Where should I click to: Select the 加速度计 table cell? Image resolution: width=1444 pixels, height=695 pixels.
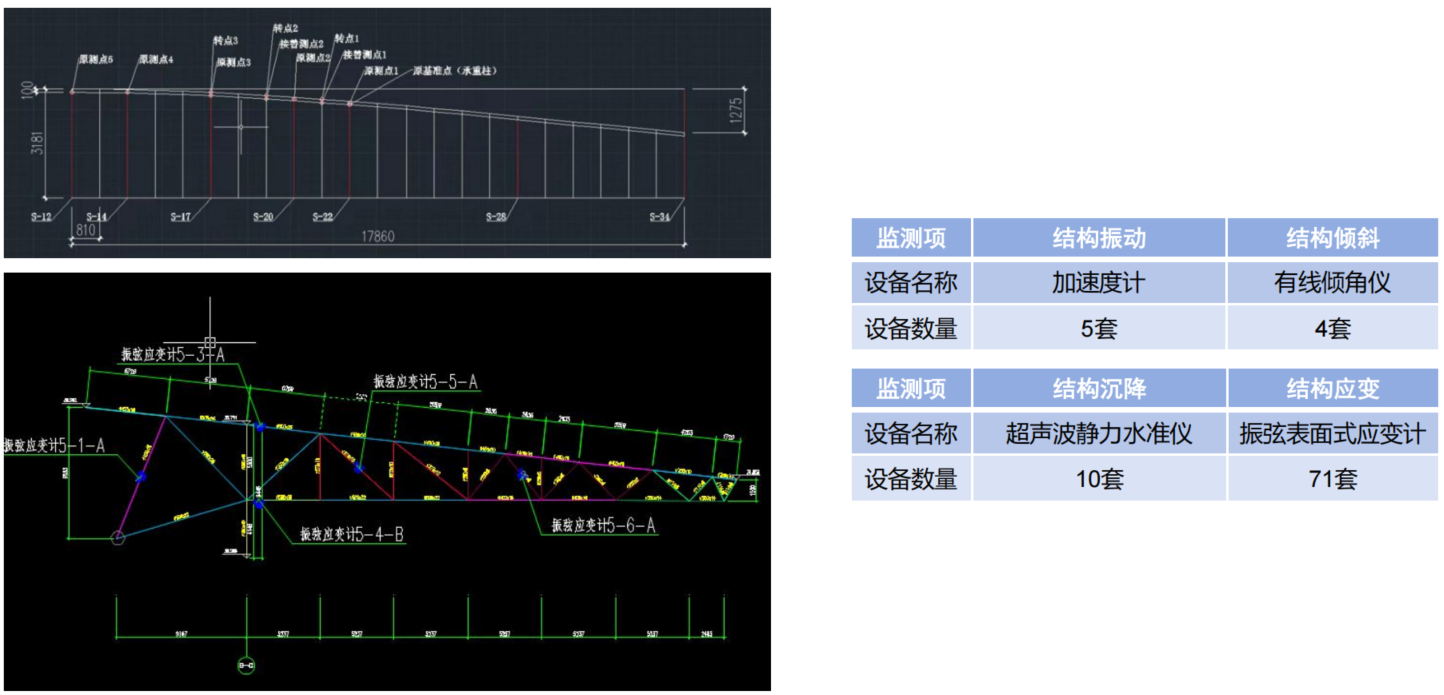(x=1098, y=284)
